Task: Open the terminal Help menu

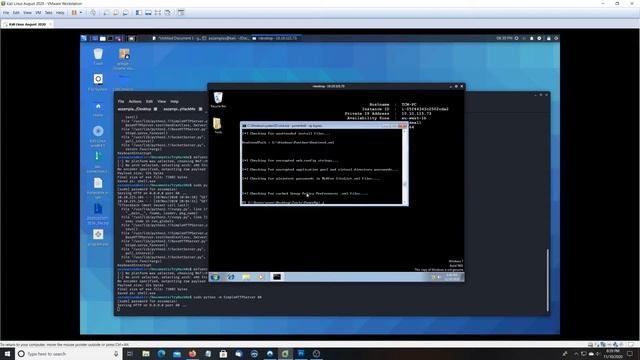Action: [174, 101]
